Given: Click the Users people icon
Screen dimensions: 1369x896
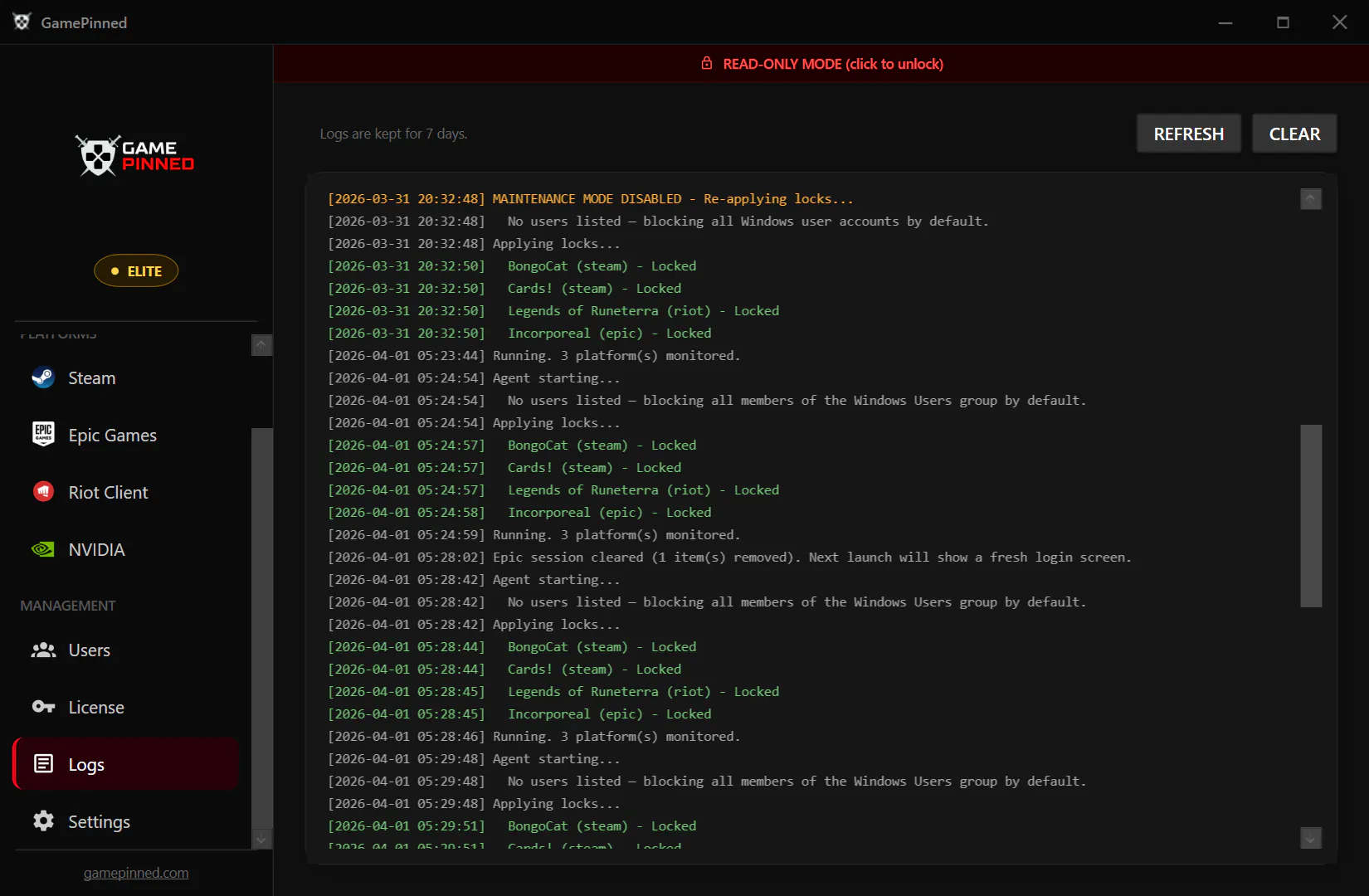Looking at the screenshot, I should click(43, 650).
